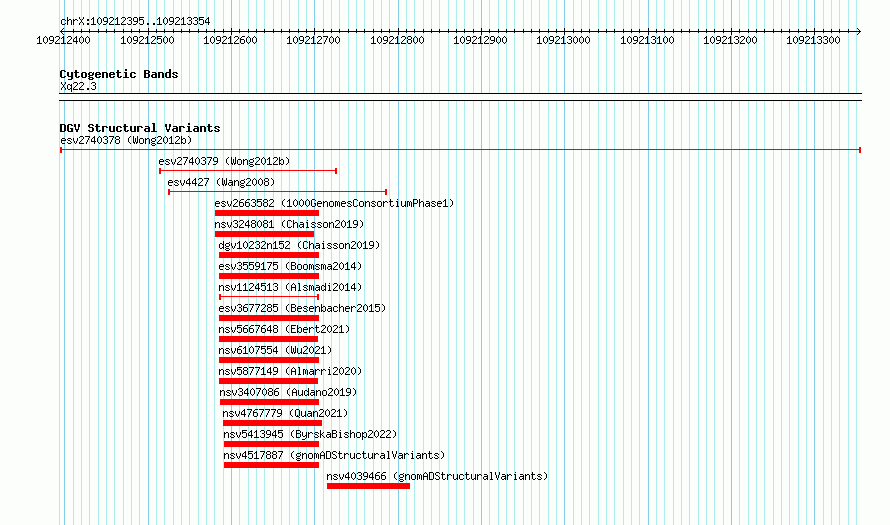Open nsv5877149 (Almarri2020) label
The width and height of the screenshot is (890, 525).
point(290,371)
